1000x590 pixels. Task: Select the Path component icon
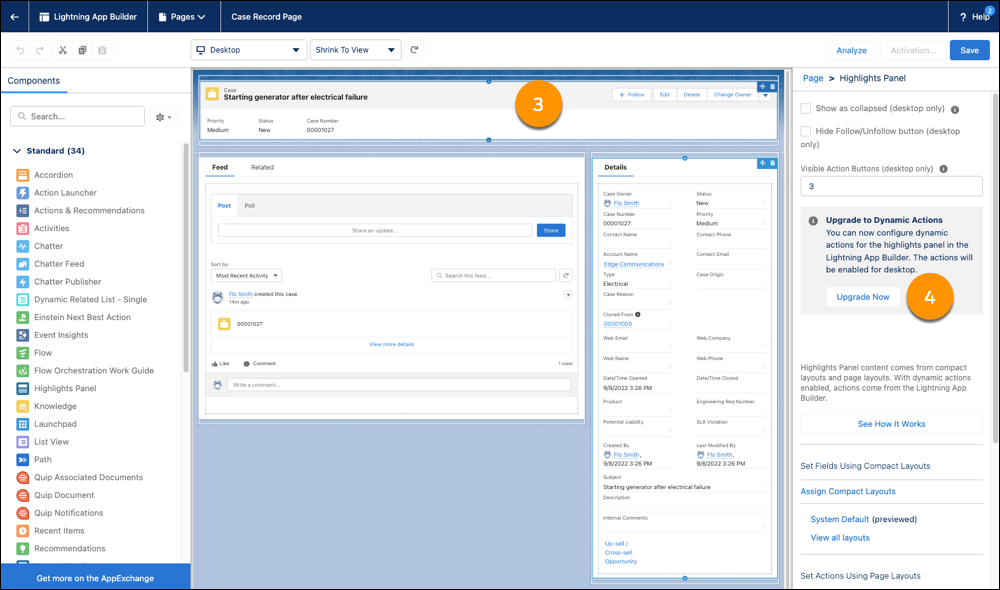pos(21,459)
